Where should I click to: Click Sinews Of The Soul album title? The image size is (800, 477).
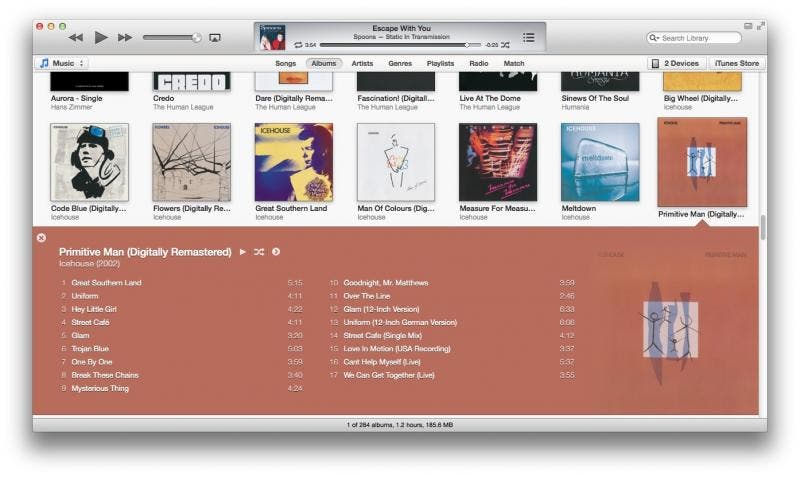(595, 98)
